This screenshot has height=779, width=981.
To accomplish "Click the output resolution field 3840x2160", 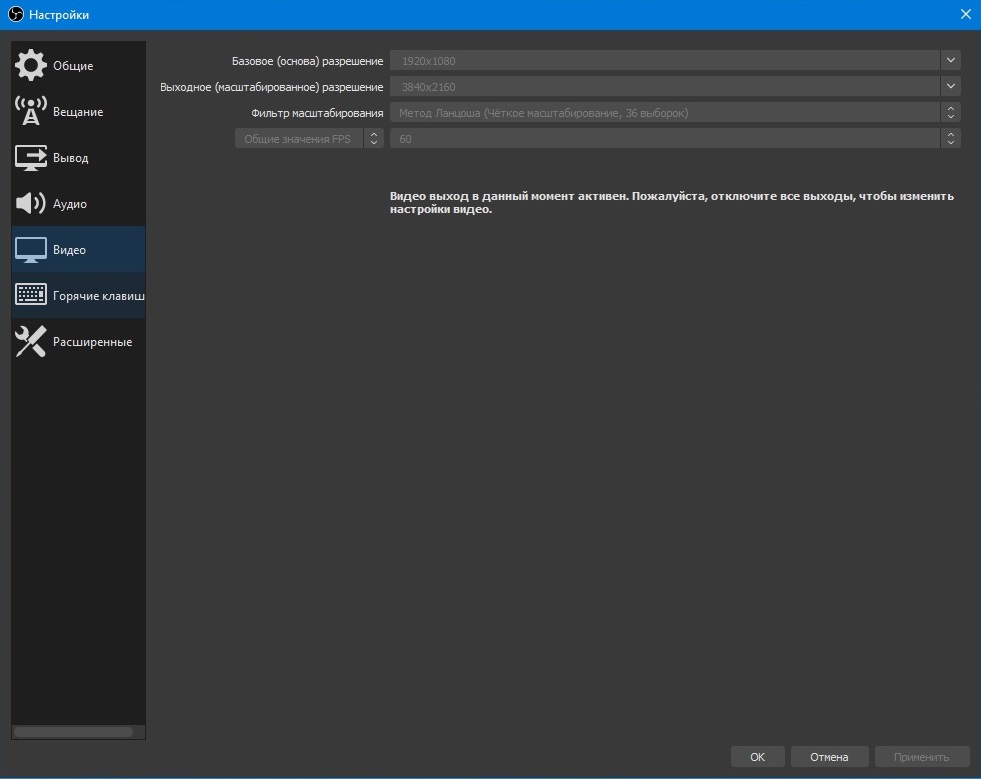I will pyautogui.click(x=665, y=86).
